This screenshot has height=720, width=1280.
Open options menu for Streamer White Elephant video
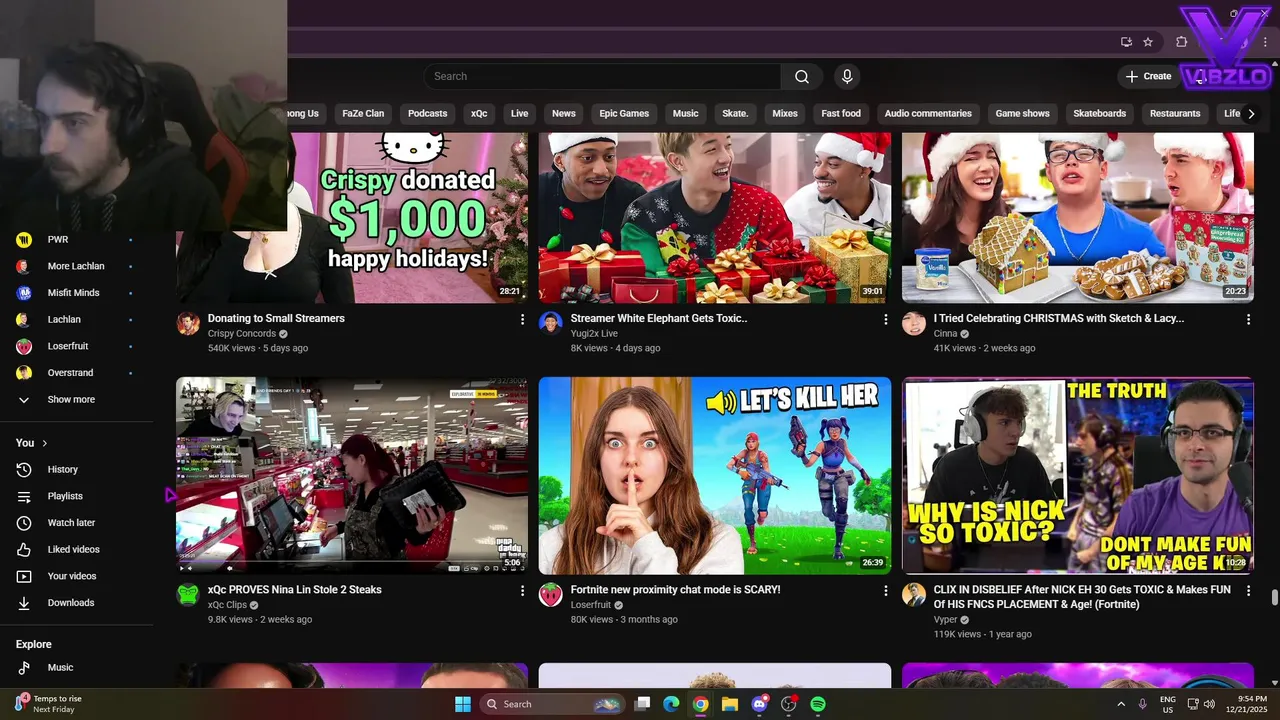point(885,319)
